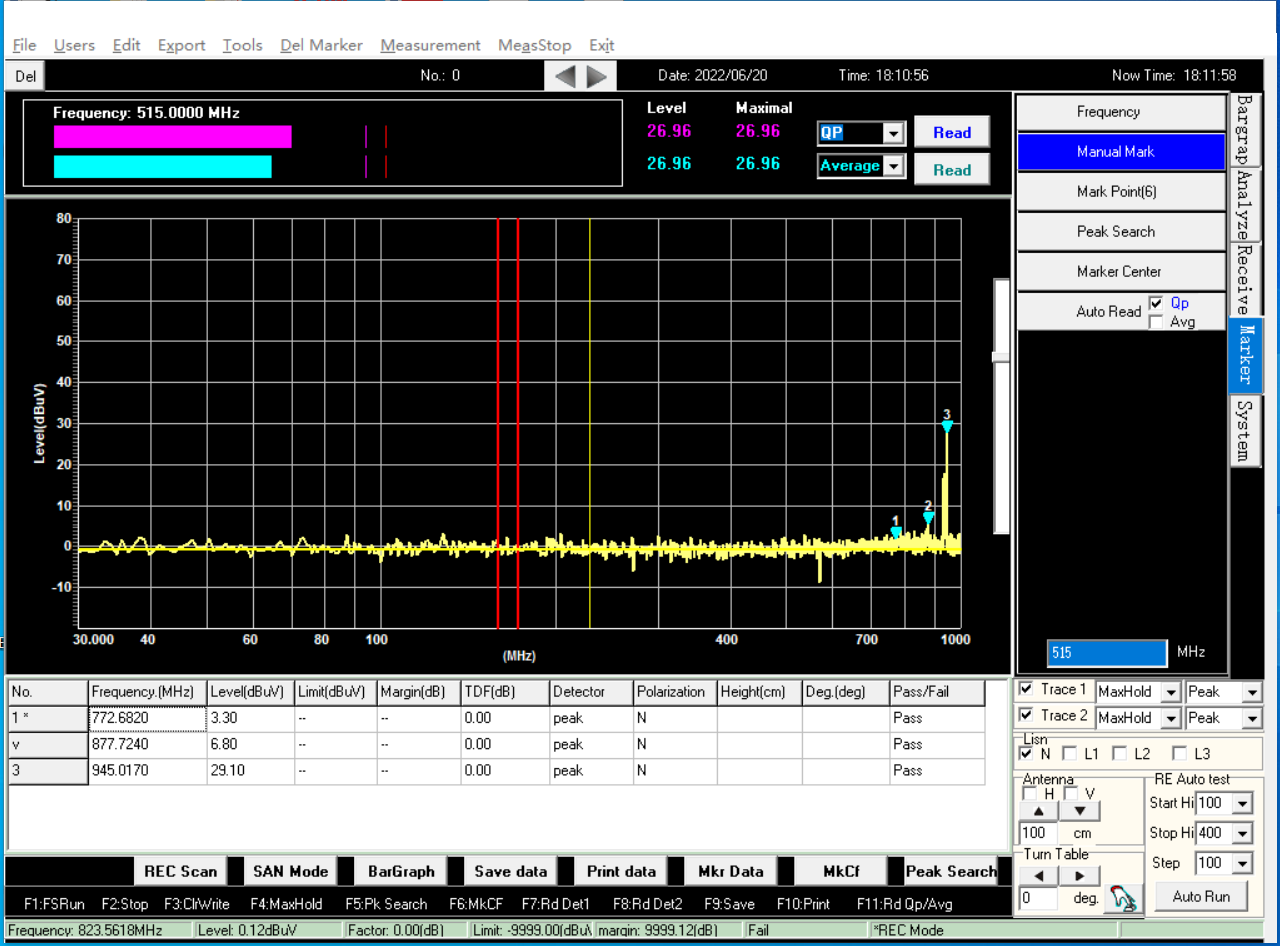This screenshot has width=1280, height=946.
Task: Click the previous record left arrow
Action: pos(566,76)
